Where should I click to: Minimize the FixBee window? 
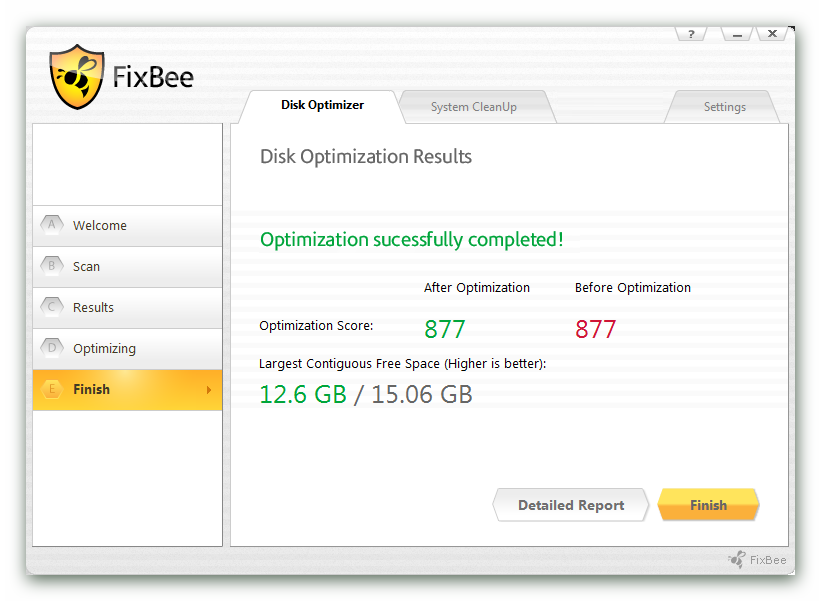[x=736, y=34]
